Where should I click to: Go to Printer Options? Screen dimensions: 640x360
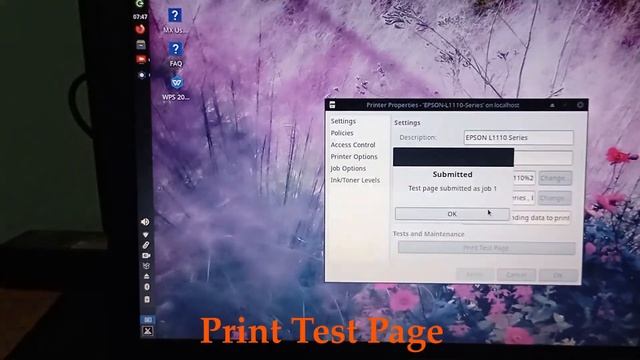(354, 157)
